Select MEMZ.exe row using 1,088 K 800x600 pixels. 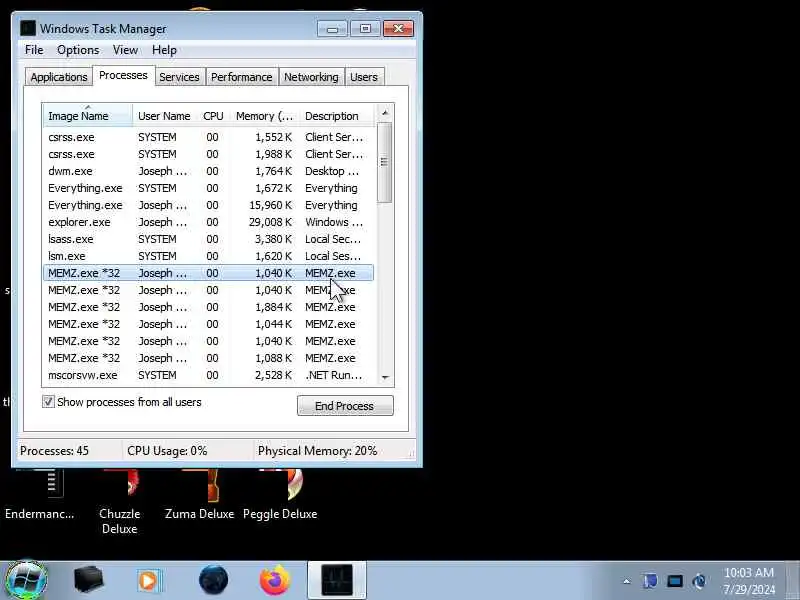[209, 358]
